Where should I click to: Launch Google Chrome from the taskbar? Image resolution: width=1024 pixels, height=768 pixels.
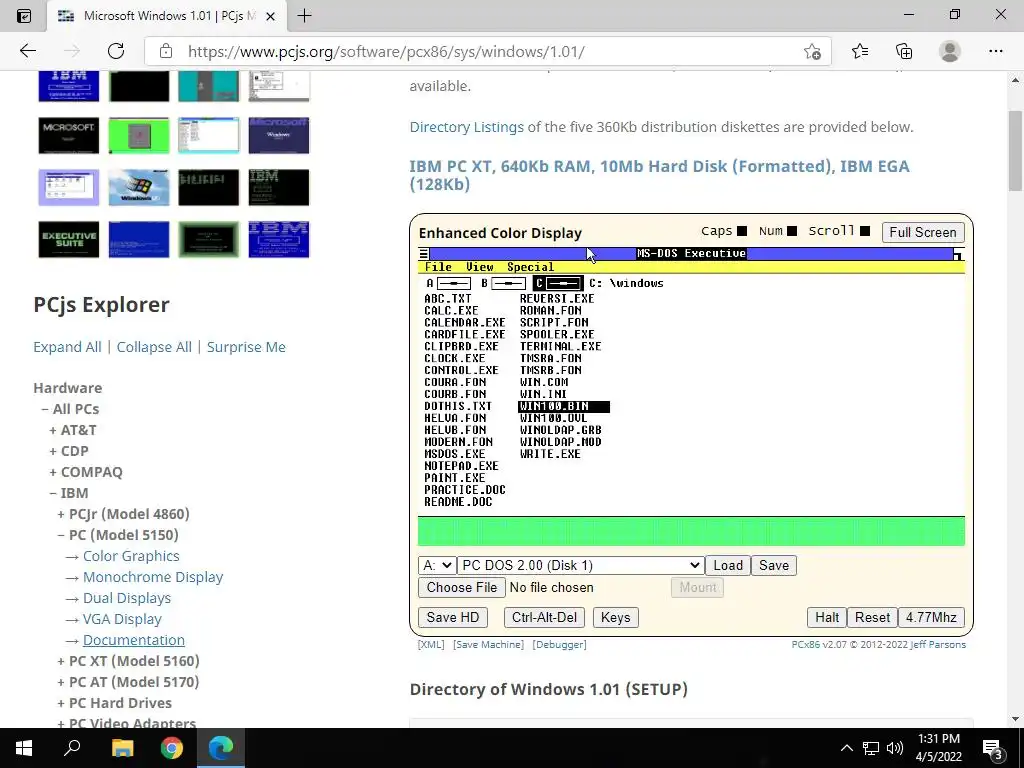pyautogui.click(x=172, y=748)
